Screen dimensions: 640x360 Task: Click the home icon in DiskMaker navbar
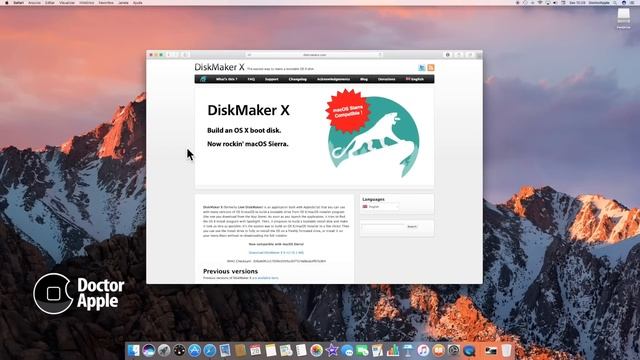[x=203, y=79]
